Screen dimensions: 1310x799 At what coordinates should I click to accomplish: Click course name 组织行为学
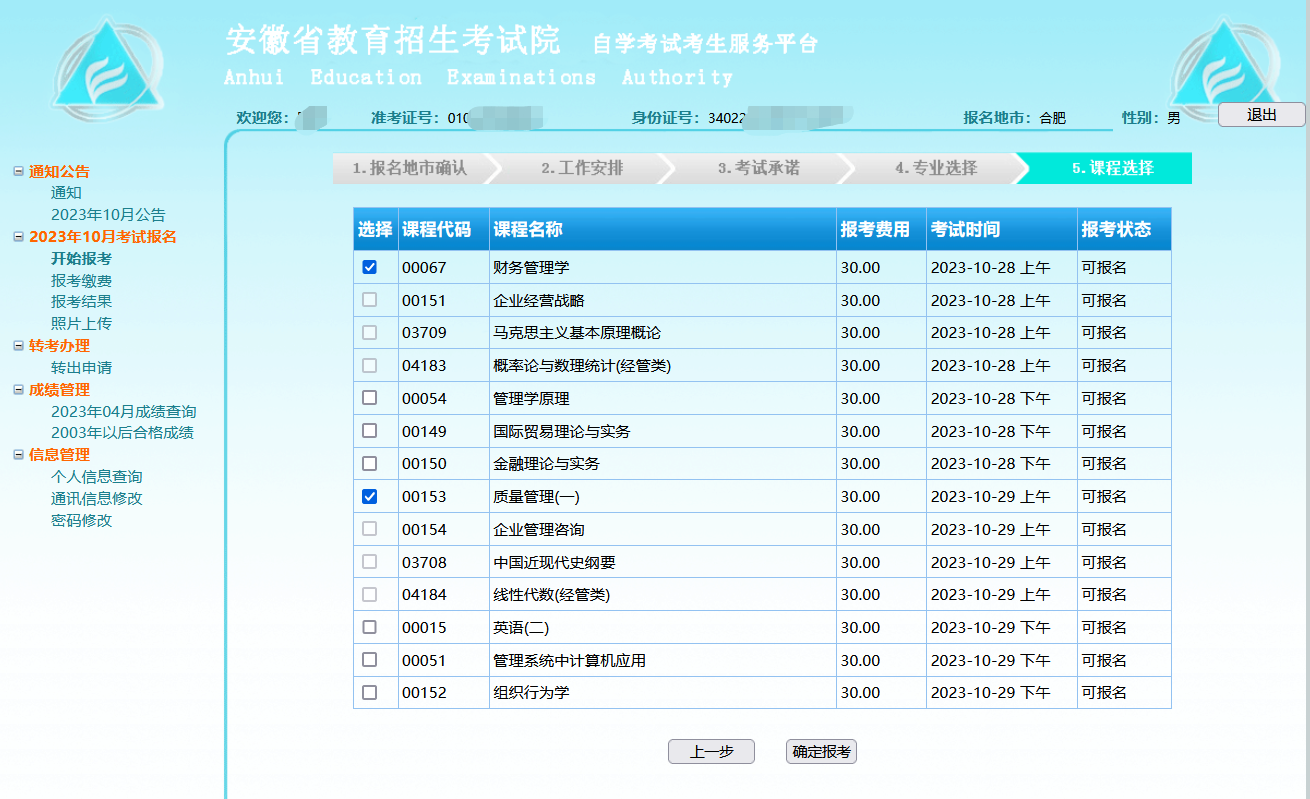pos(531,693)
